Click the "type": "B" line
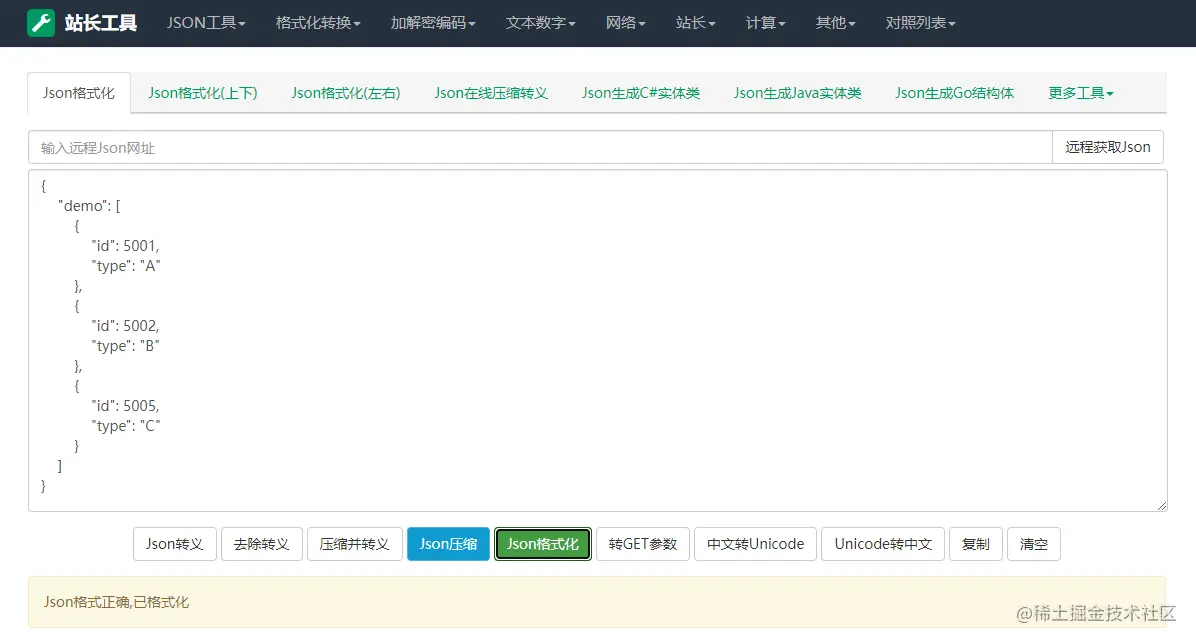This screenshot has height=643, width=1196. click(126, 346)
